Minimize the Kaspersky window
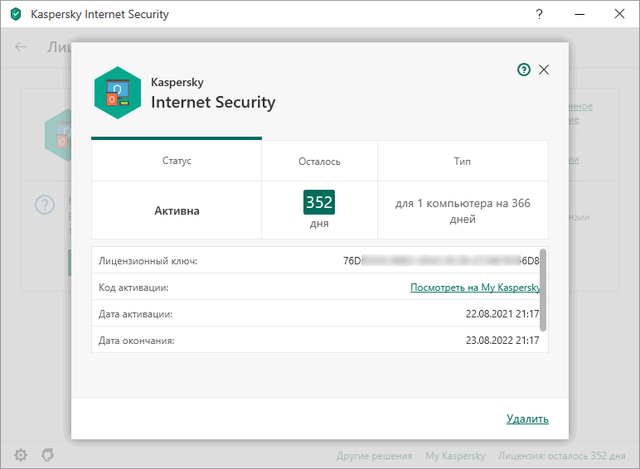This screenshot has height=469, width=640. (x=580, y=14)
